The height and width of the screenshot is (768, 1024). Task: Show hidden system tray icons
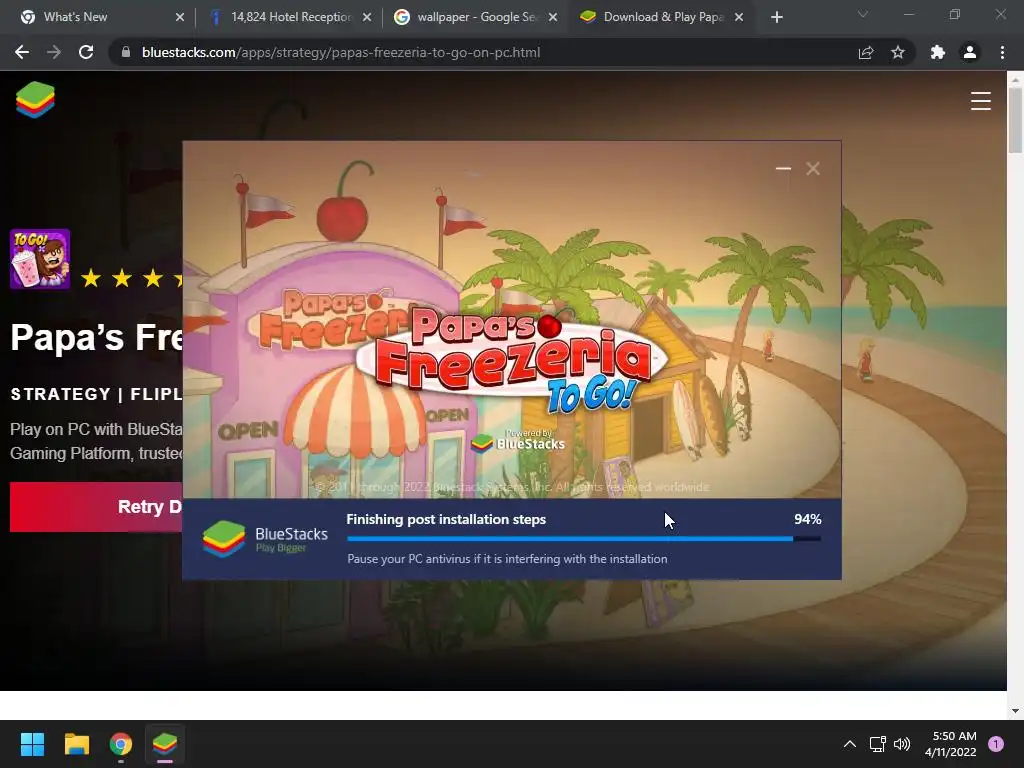coord(850,744)
